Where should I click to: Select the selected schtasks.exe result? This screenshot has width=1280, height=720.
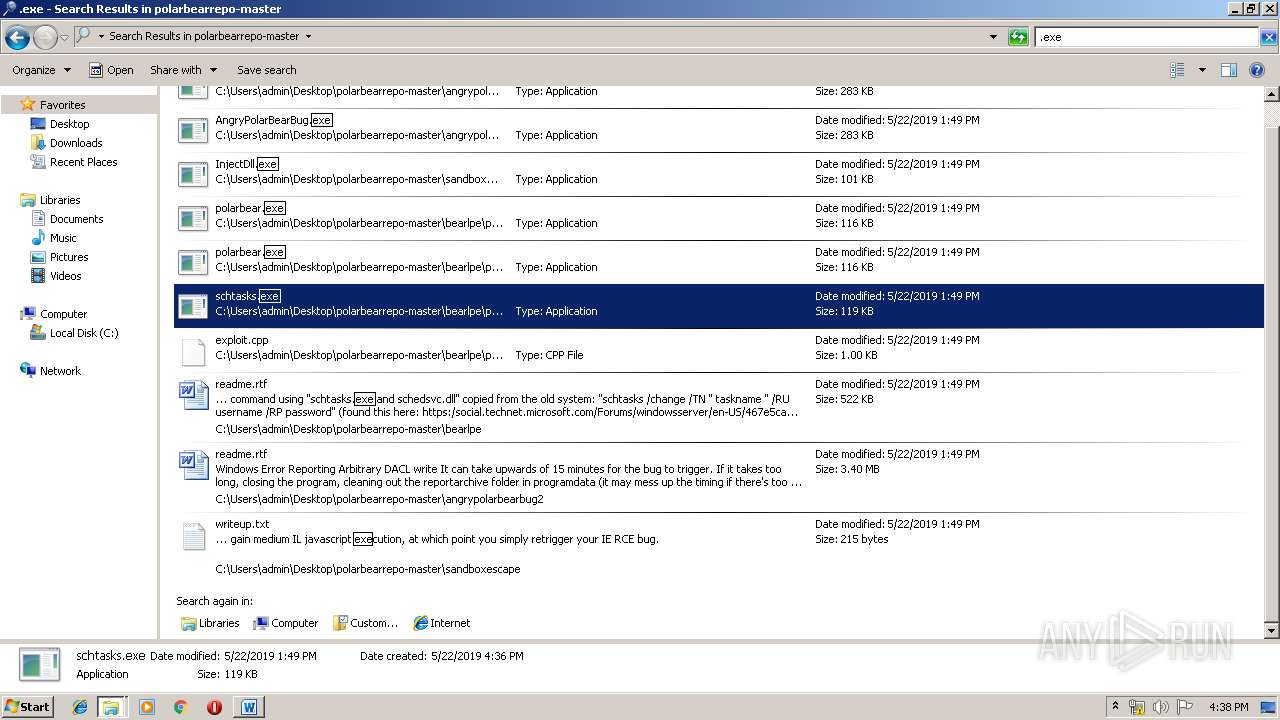[718, 306]
